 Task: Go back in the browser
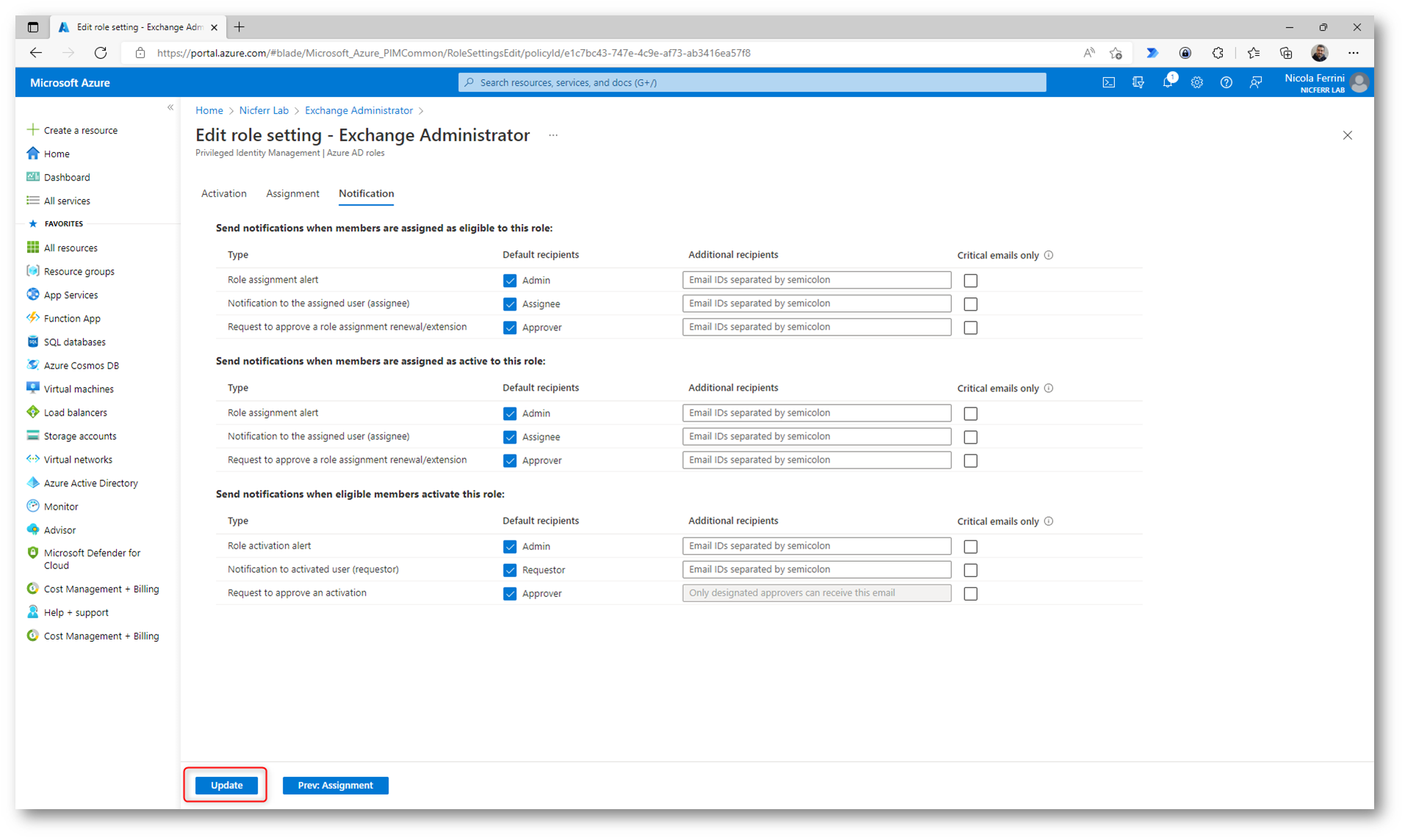pyautogui.click(x=36, y=53)
